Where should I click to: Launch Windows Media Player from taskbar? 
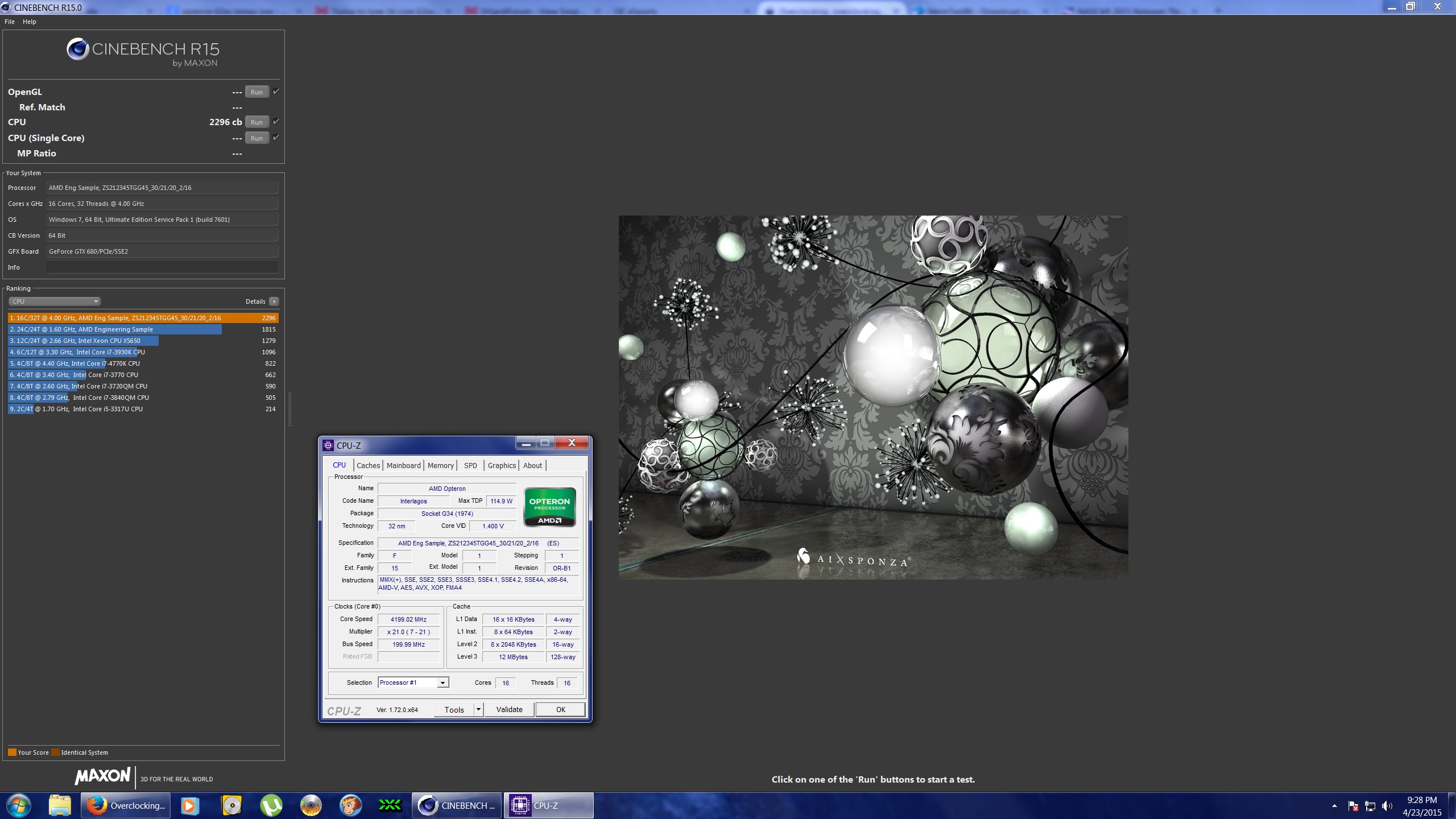190,805
